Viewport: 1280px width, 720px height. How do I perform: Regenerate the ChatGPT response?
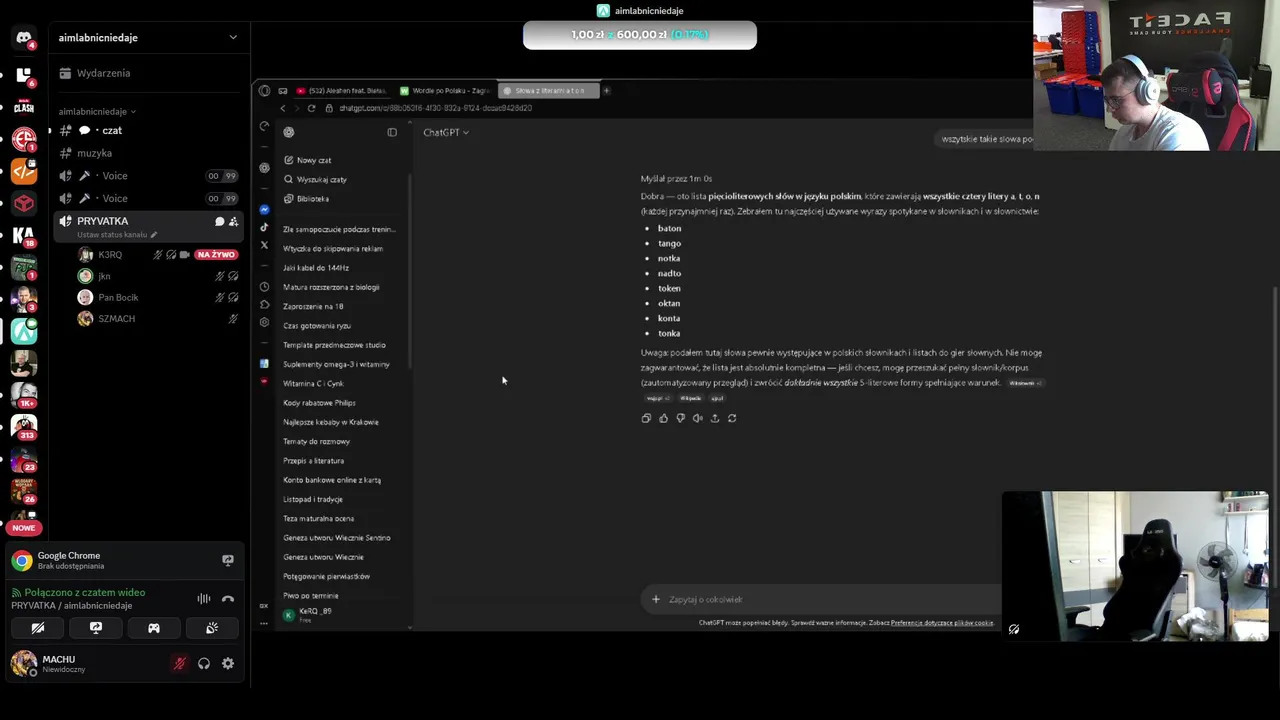tap(732, 418)
